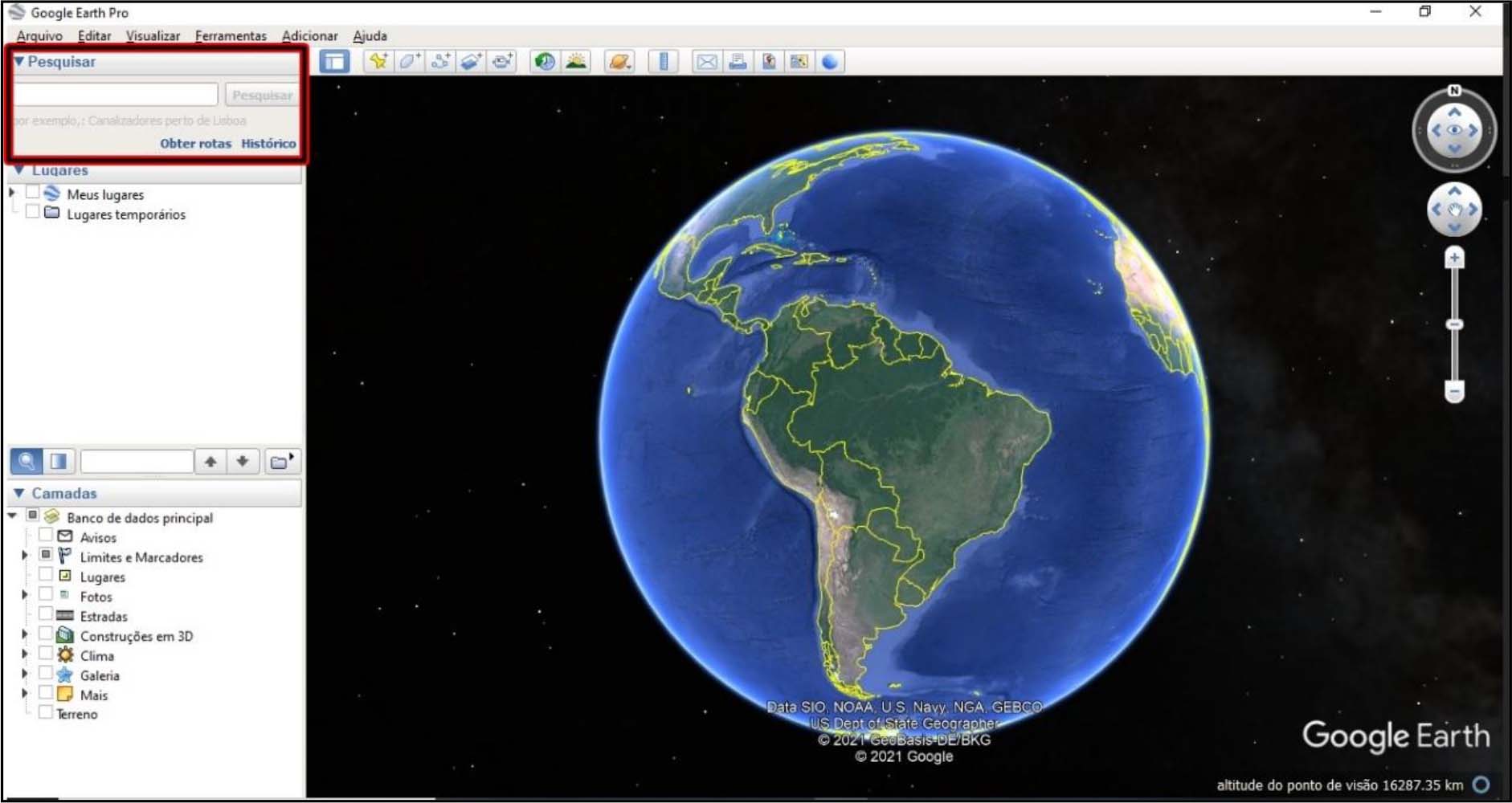Image resolution: width=1512 pixels, height=803 pixels.
Task: Enable the Construções em 3D checkbox
Action: [x=46, y=634]
